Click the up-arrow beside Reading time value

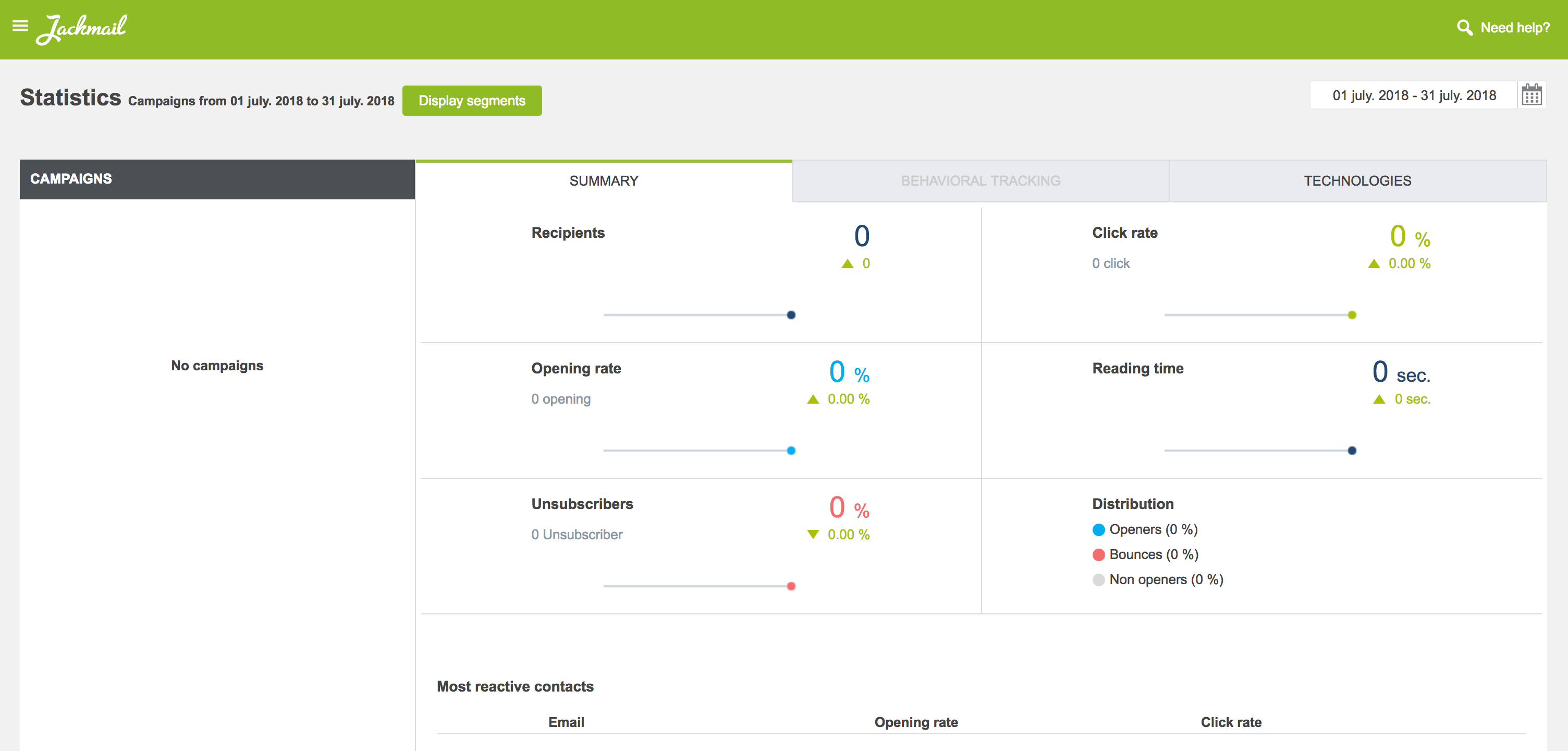(x=1378, y=399)
